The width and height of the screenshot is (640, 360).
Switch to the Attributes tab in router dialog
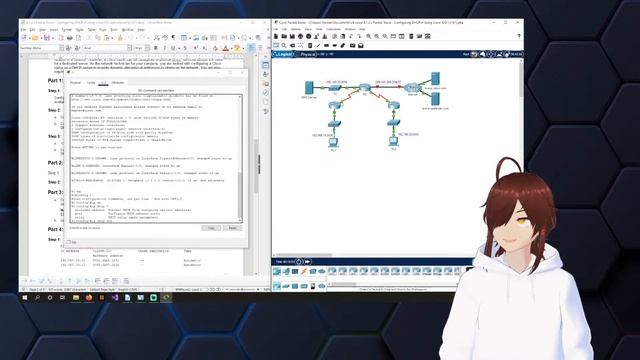point(118,82)
